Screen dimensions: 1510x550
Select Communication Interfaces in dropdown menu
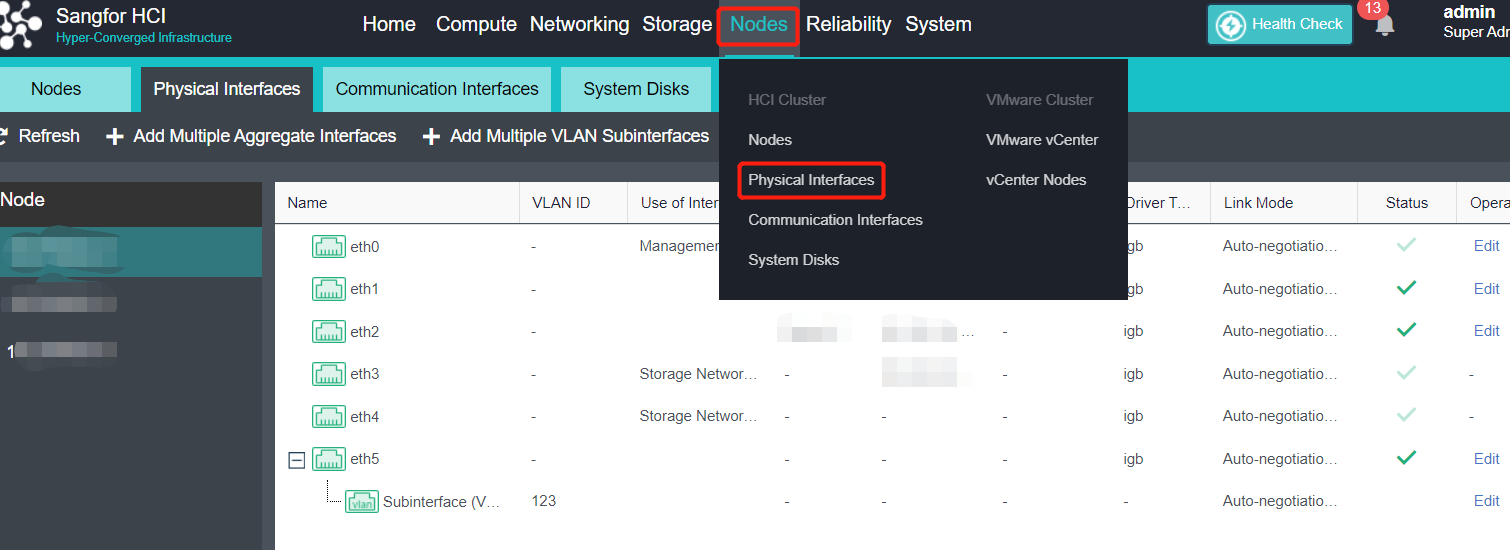click(x=835, y=220)
